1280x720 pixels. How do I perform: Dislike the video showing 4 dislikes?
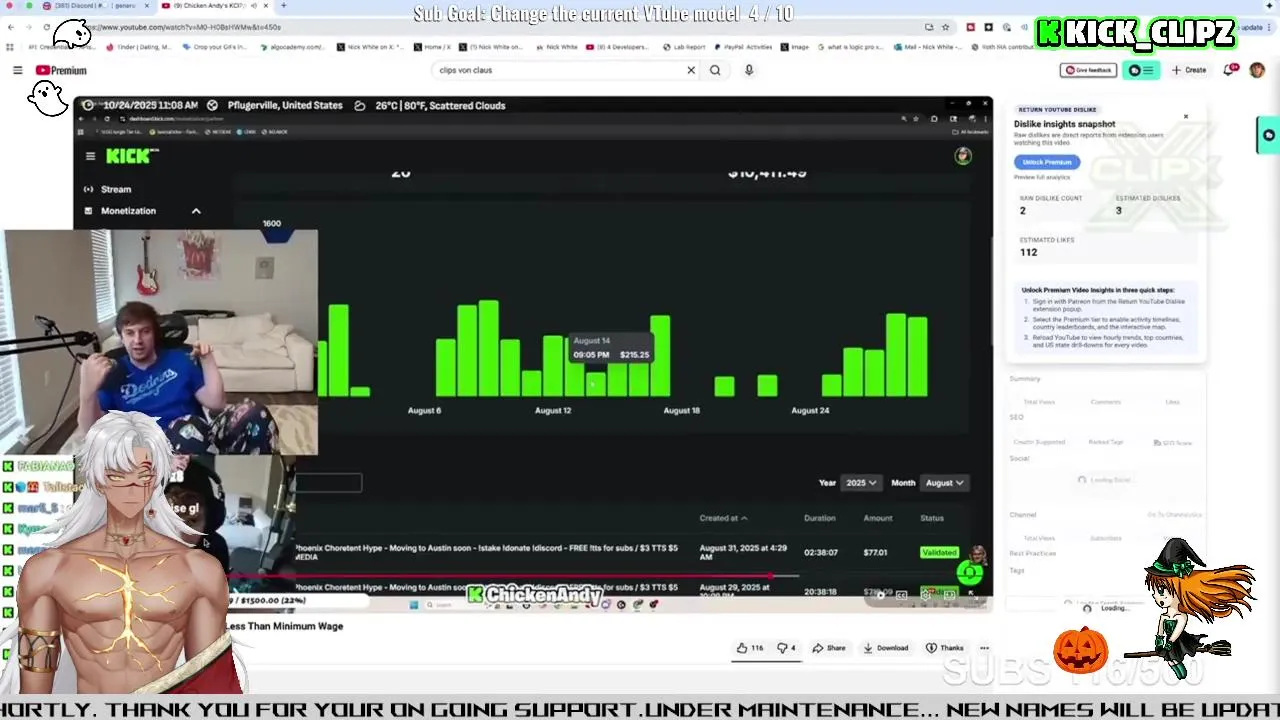click(787, 648)
